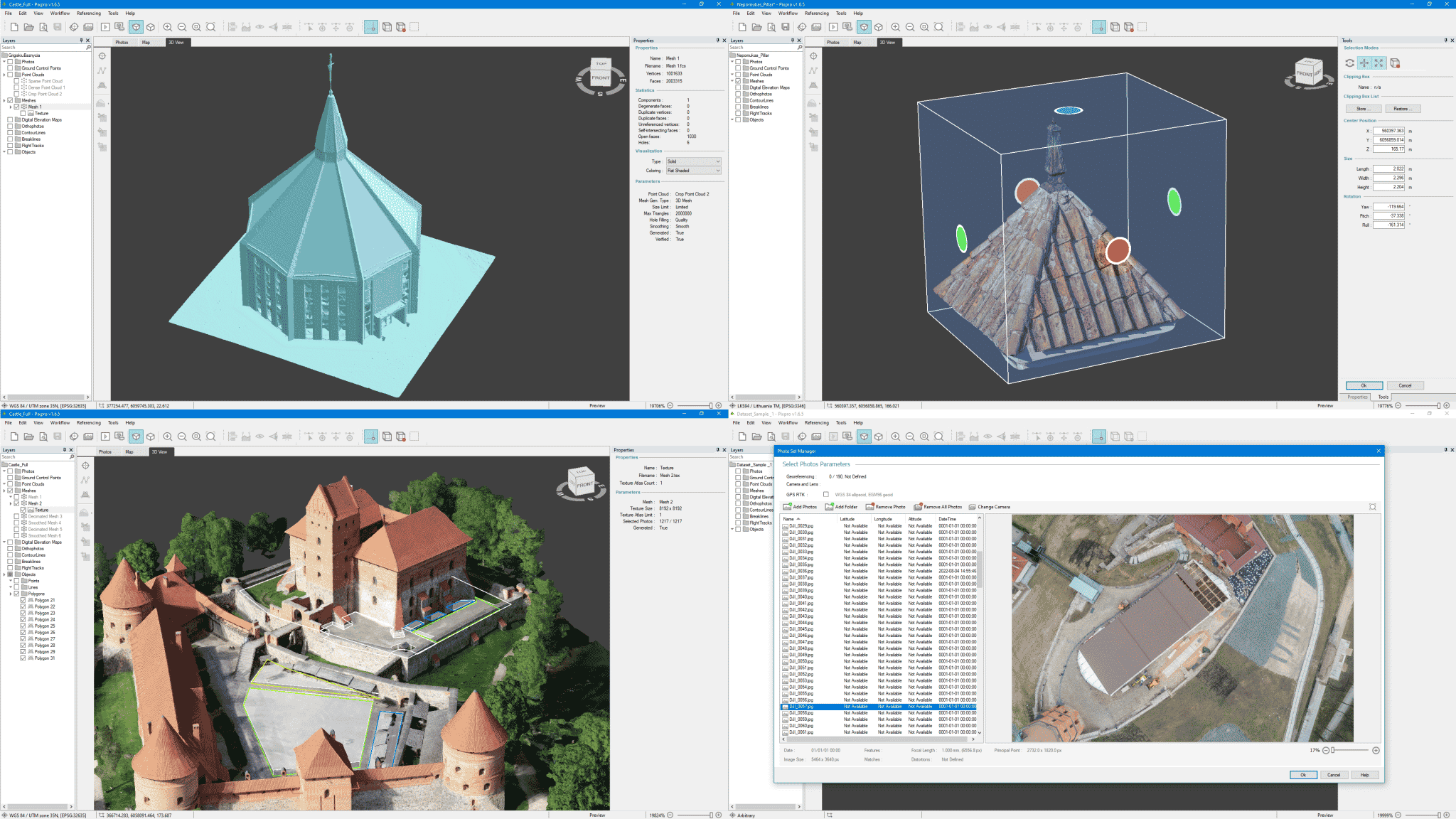Viewport: 1456px width, 819px height.
Task: Enable Orthophotos checkbox in Nepomukas_Pillar Layers
Action: (x=738, y=94)
